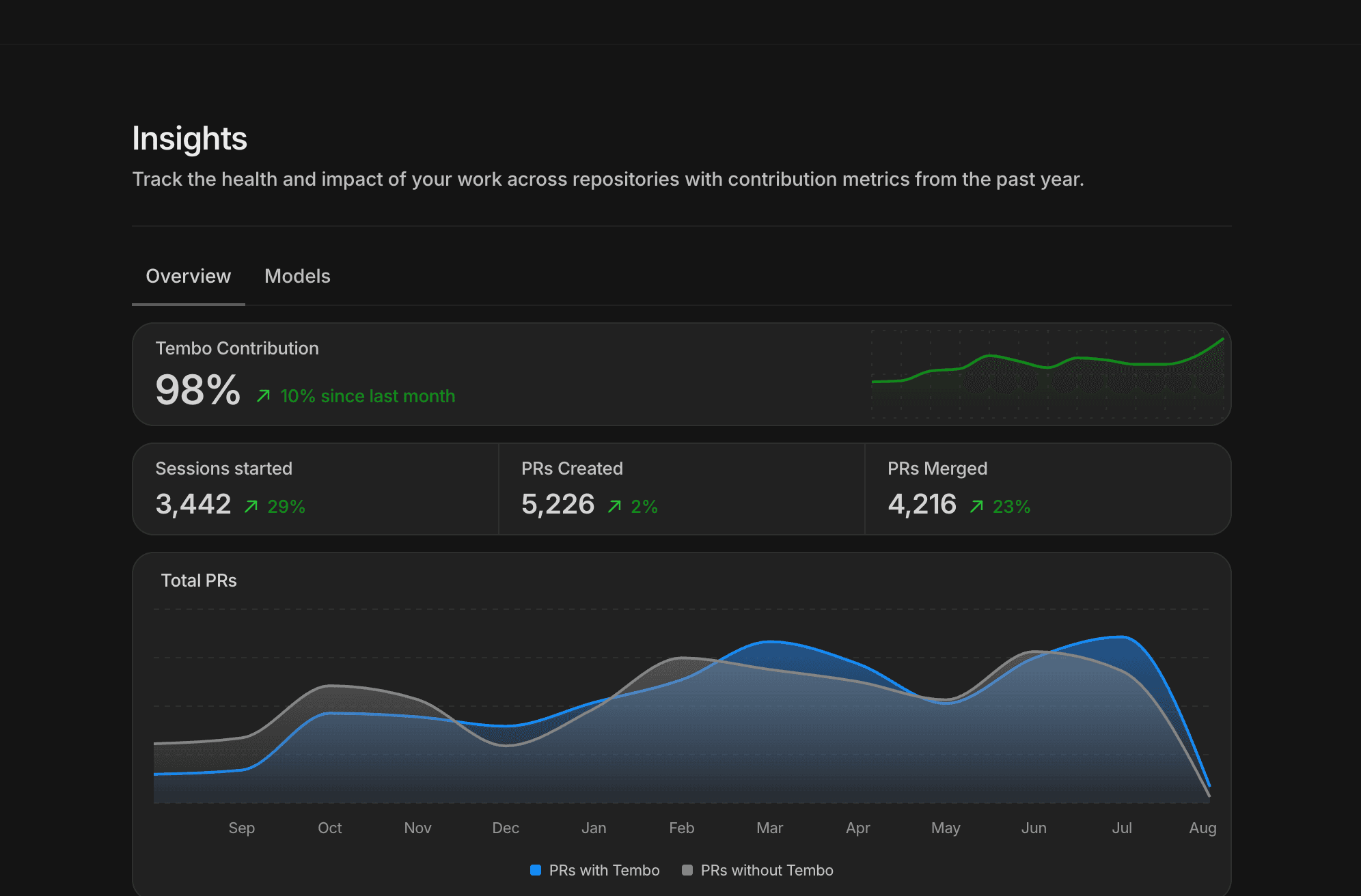Click the PRs Merged label

pos(937,468)
